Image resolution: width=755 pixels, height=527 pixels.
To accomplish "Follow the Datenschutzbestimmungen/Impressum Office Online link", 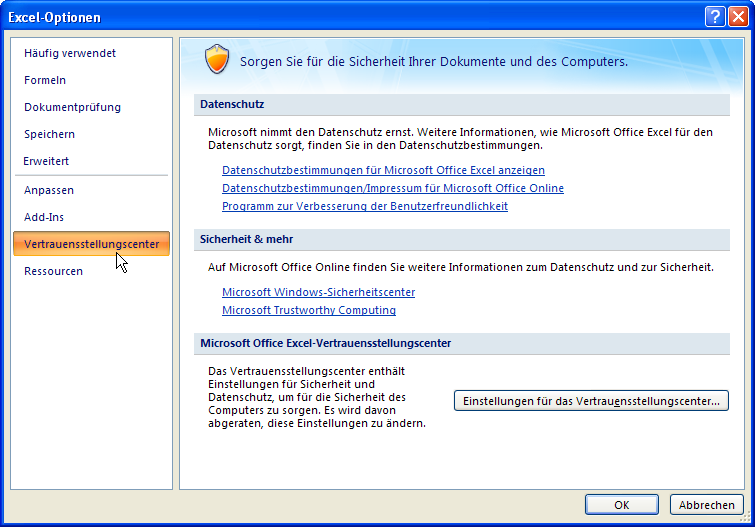I will (392, 188).
